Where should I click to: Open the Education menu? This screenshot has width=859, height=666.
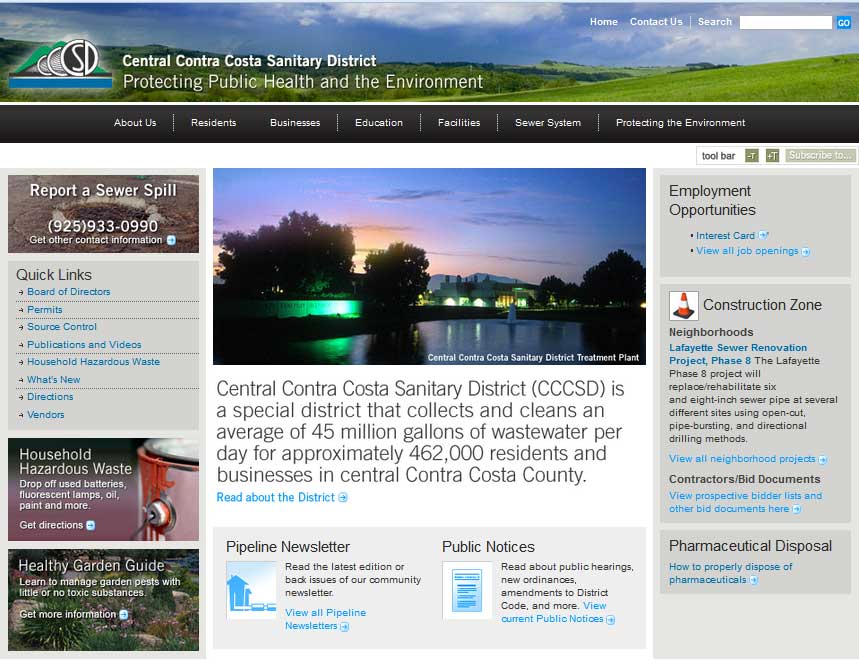(379, 123)
